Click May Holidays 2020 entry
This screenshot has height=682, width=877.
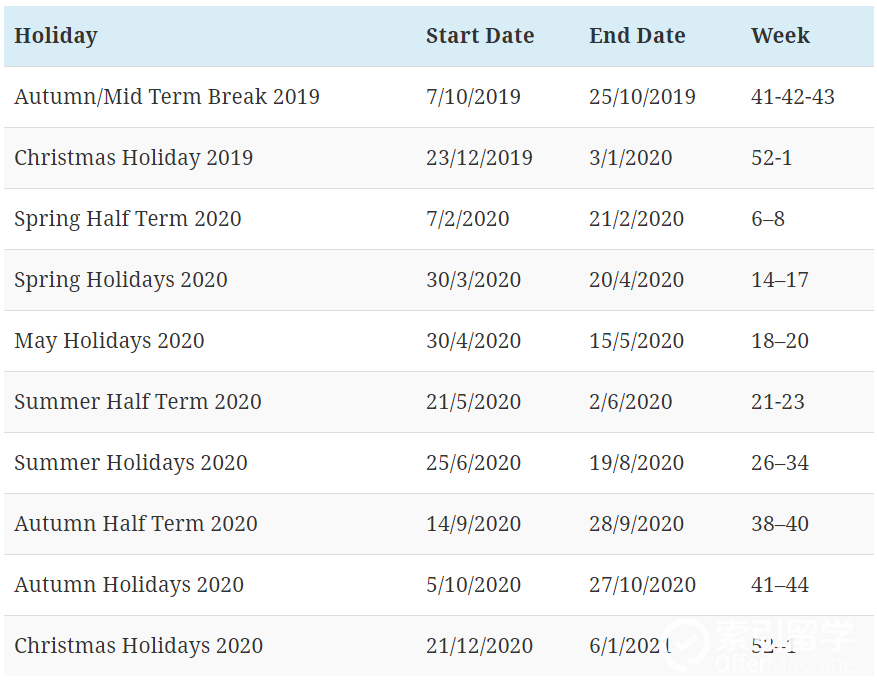tap(110, 341)
